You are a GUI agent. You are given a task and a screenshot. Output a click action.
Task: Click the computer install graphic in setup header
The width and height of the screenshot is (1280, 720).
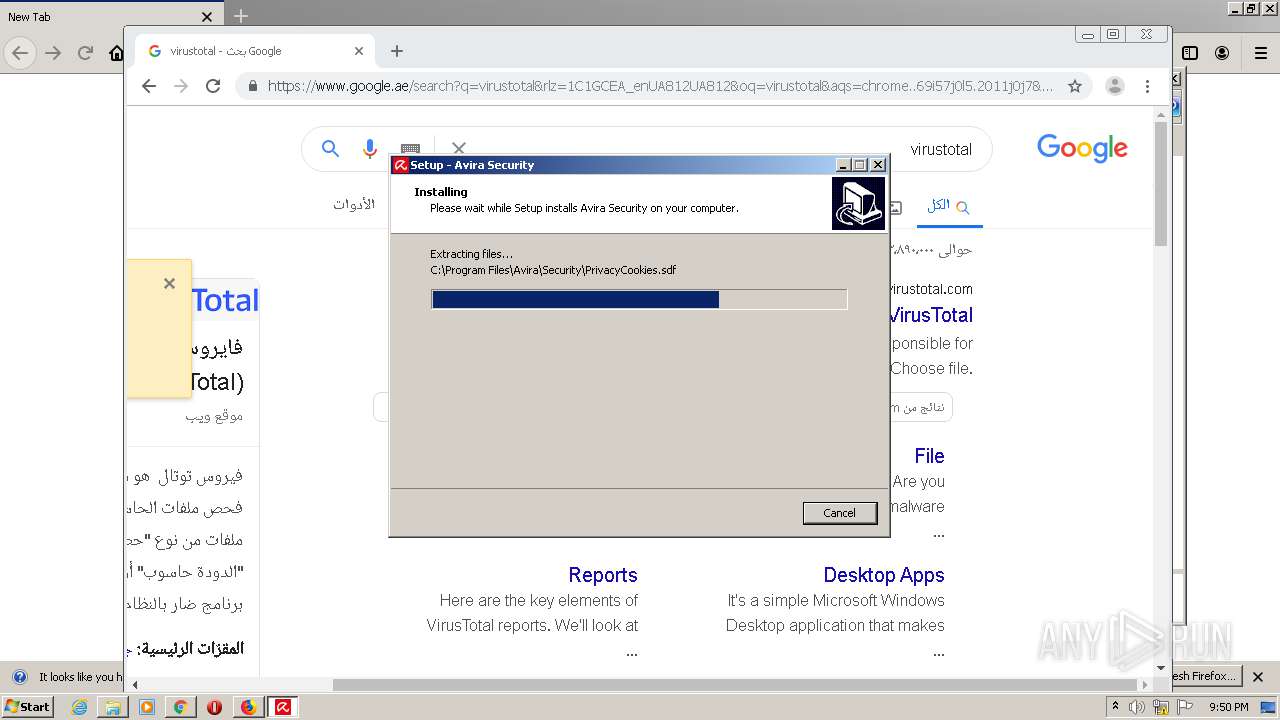coord(858,204)
